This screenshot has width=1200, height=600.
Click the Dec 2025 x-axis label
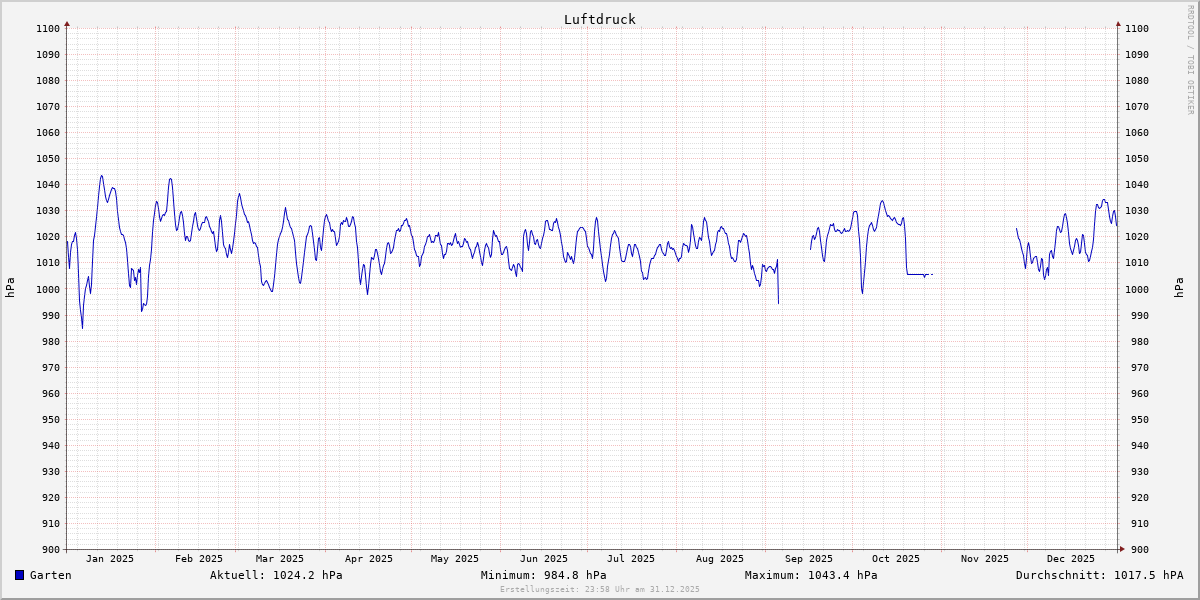click(x=1071, y=559)
